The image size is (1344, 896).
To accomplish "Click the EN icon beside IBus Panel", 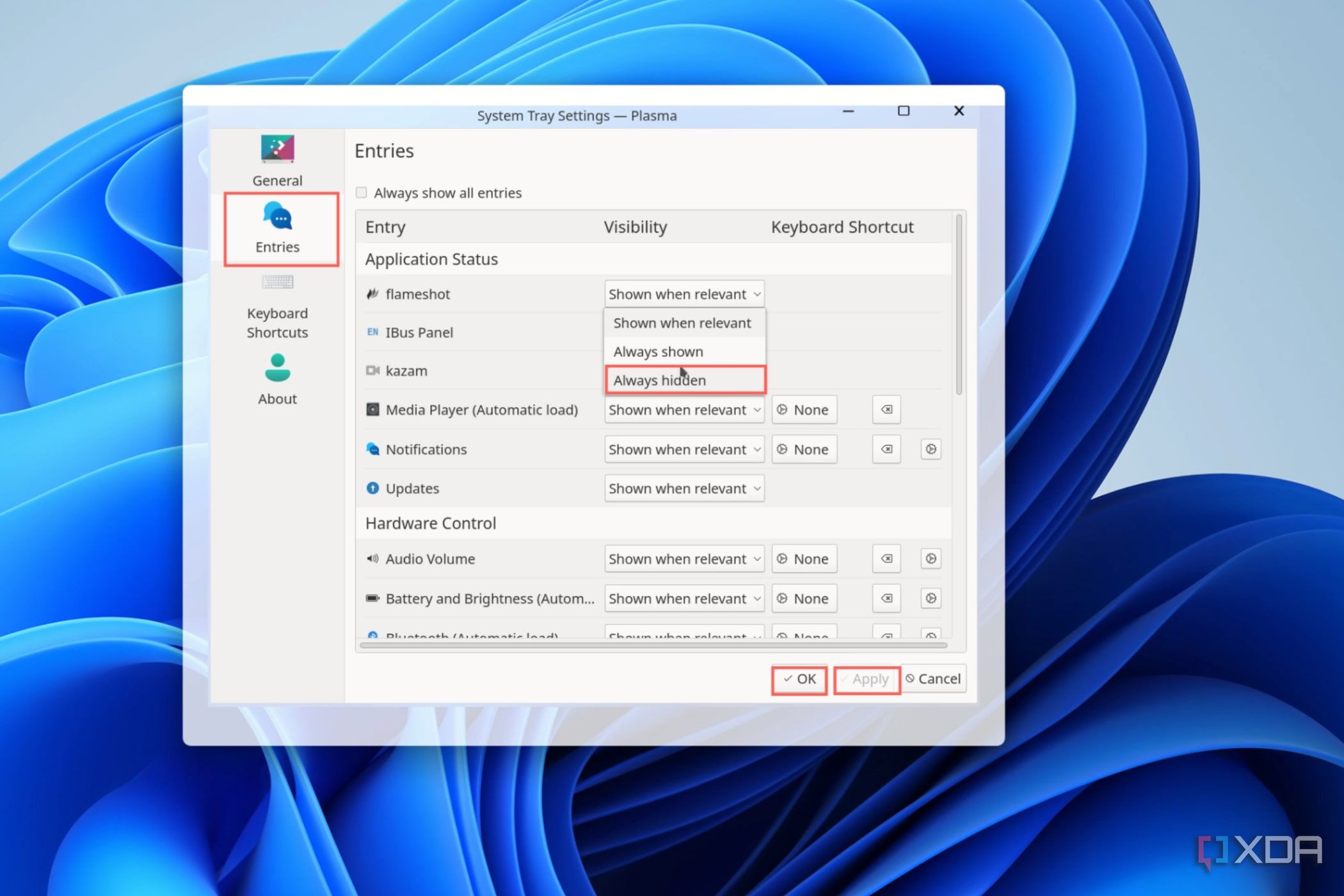I will [x=373, y=332].
